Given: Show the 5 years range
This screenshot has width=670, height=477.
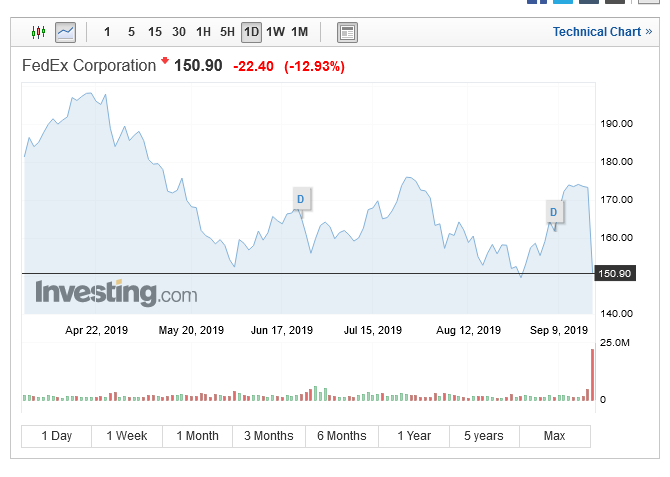Looking at the screenshot, I should tap(484, 436).
